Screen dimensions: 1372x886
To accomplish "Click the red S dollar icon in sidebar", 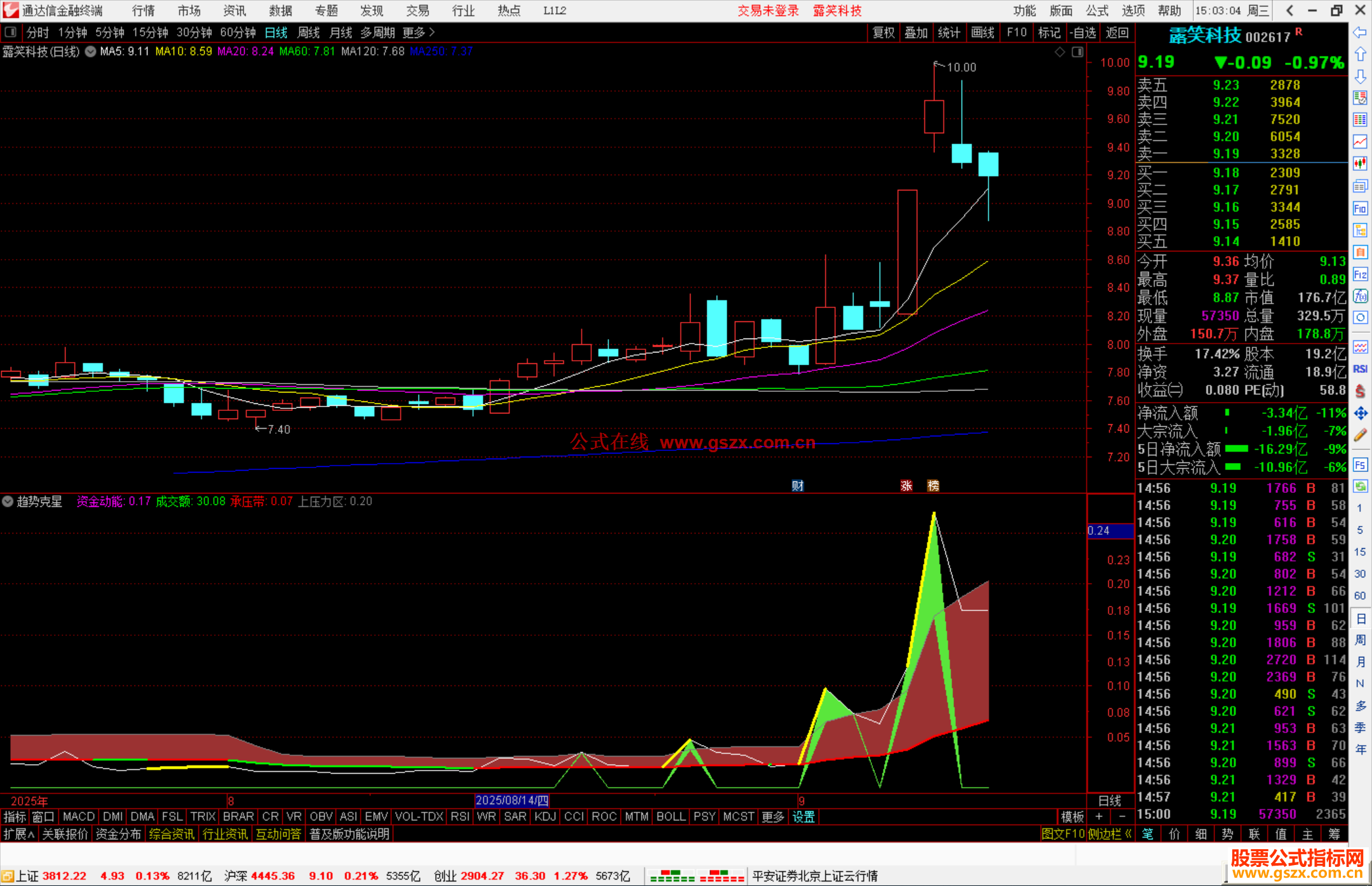I will pyautogui.click(x=1360, y=391).
